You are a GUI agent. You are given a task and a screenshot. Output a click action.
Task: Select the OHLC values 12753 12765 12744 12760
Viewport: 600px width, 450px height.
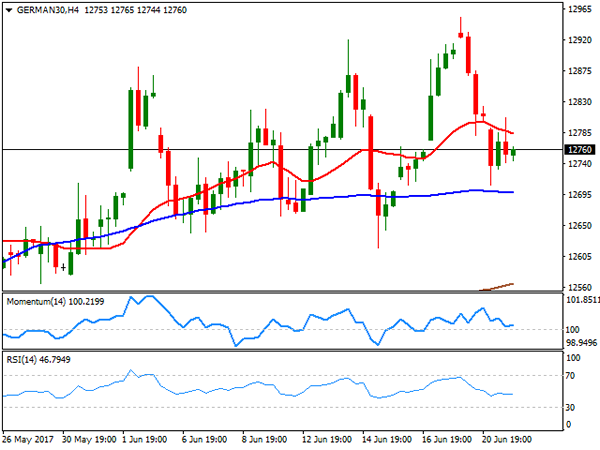click(x=135, y=10)
